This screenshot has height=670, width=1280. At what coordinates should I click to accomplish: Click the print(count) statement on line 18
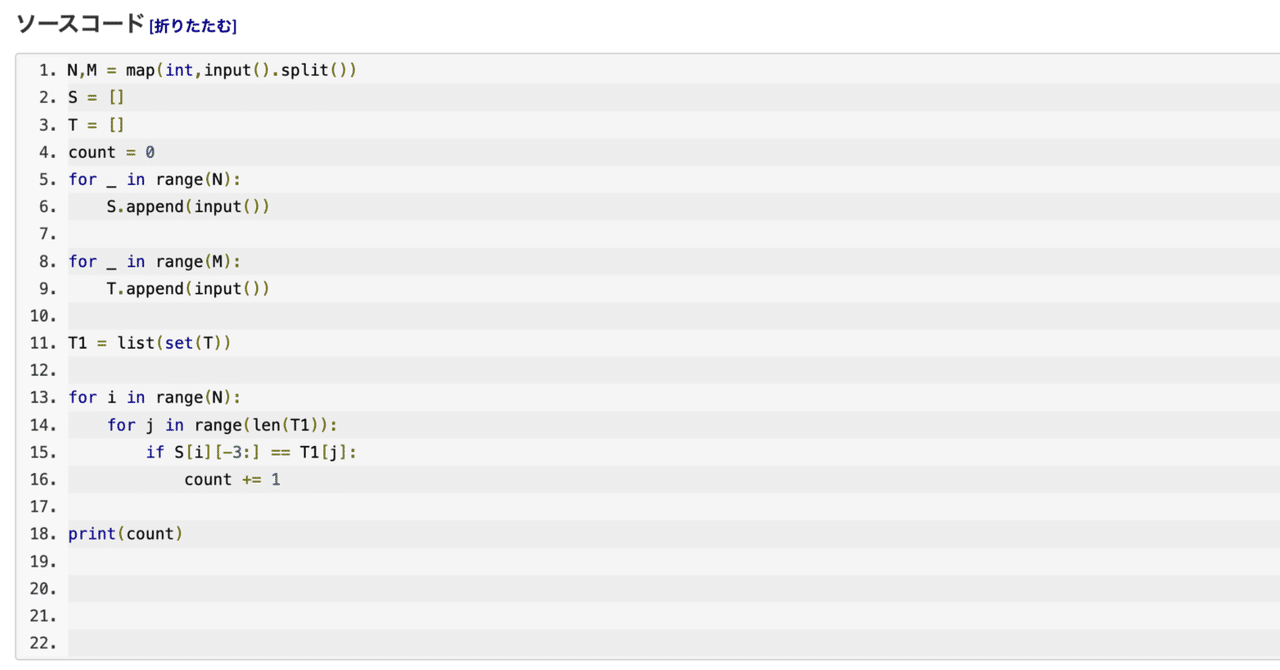tap(125, 533)
